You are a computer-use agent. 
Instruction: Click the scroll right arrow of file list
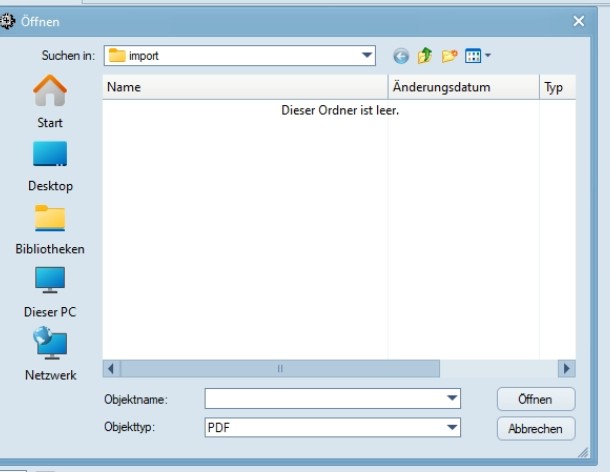tap(568, 368)
